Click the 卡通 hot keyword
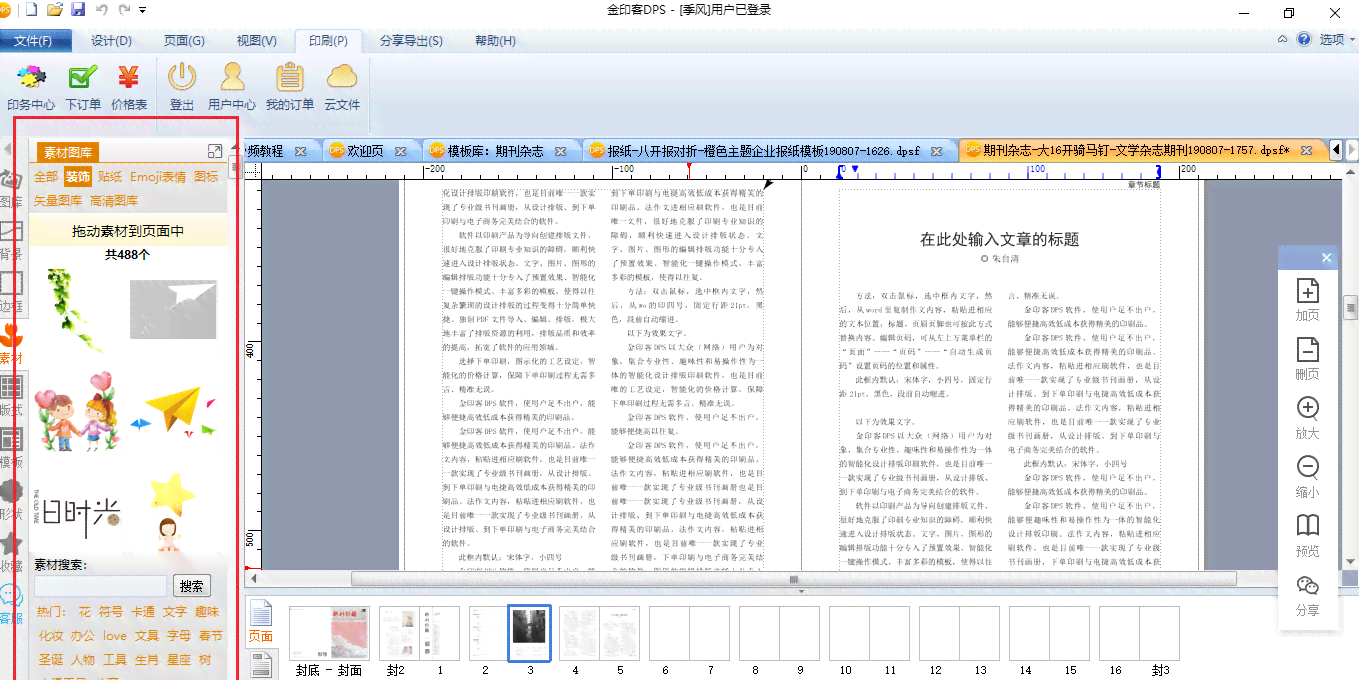Viewport: 1359px width, 680px height. pyautogui.click(x=143, y=611)
